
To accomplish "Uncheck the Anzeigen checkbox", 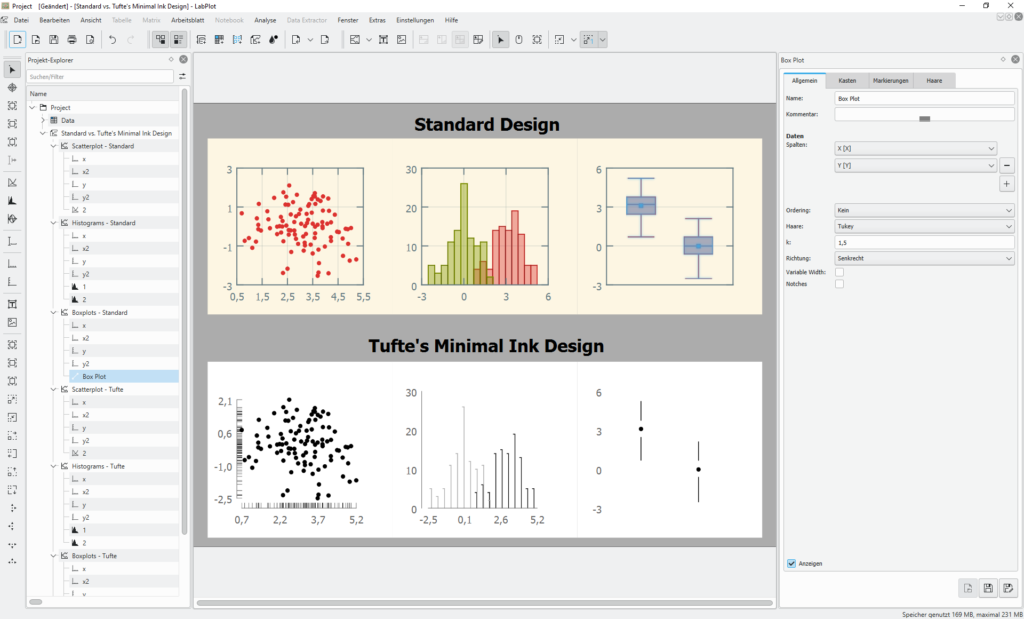I will click(792, 564).
